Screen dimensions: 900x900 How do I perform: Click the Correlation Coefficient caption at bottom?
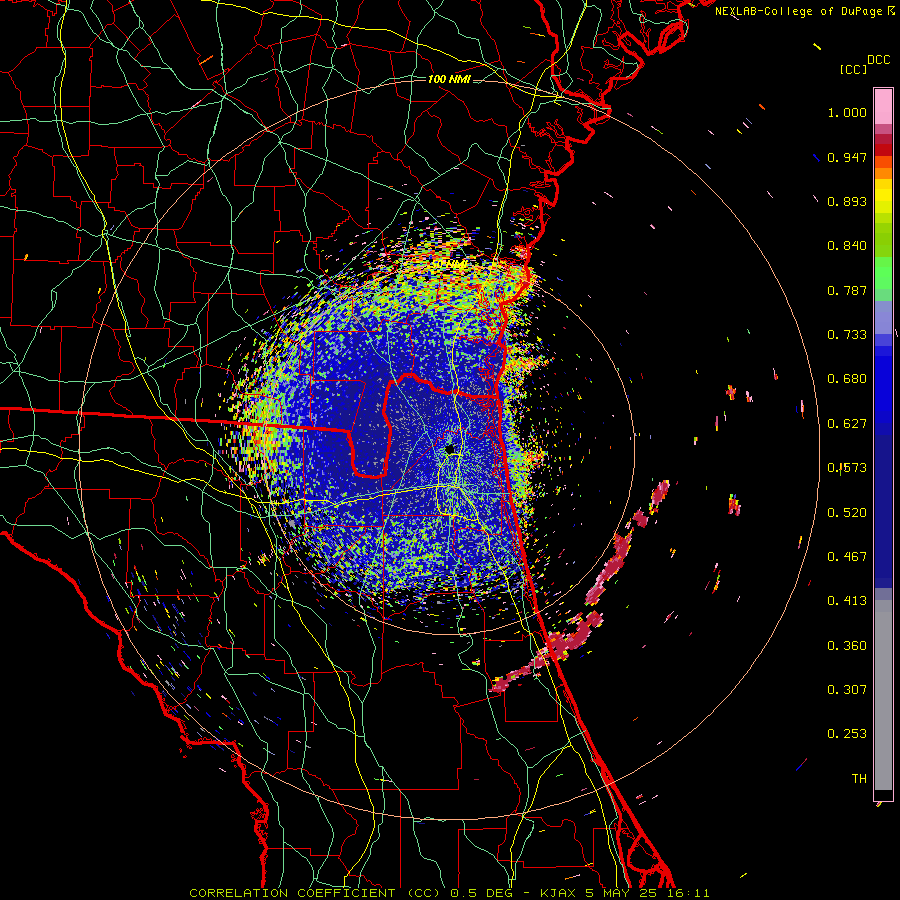coord(449,893)
